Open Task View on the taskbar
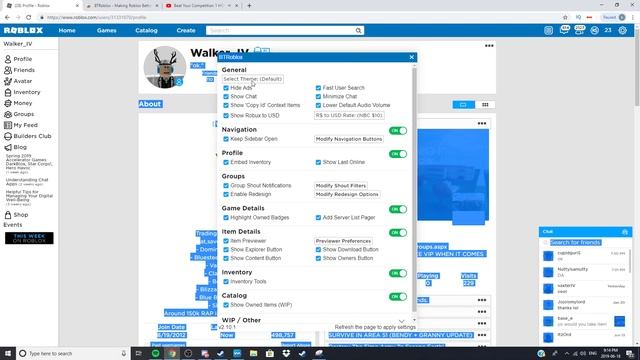The height and width of the screenshot is (360, 640). (139, 353)
